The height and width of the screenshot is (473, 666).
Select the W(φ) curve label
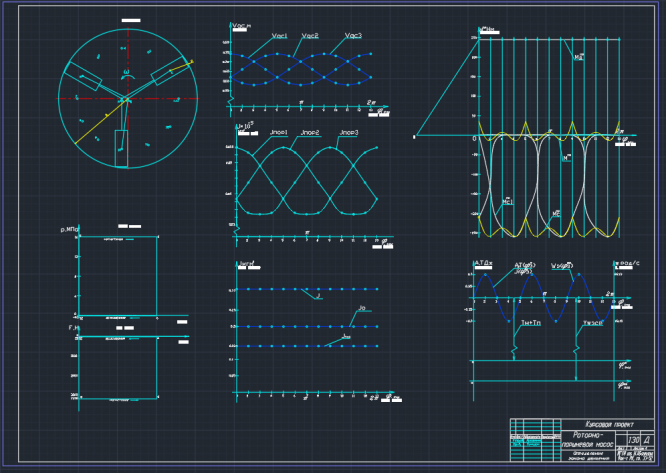coord(562,266)
